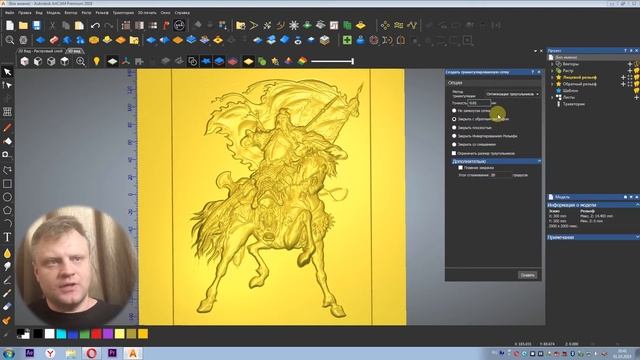This screenshot has height=360, width=640.
Task: Open the Траектории menu
Action: coord(123,13)
